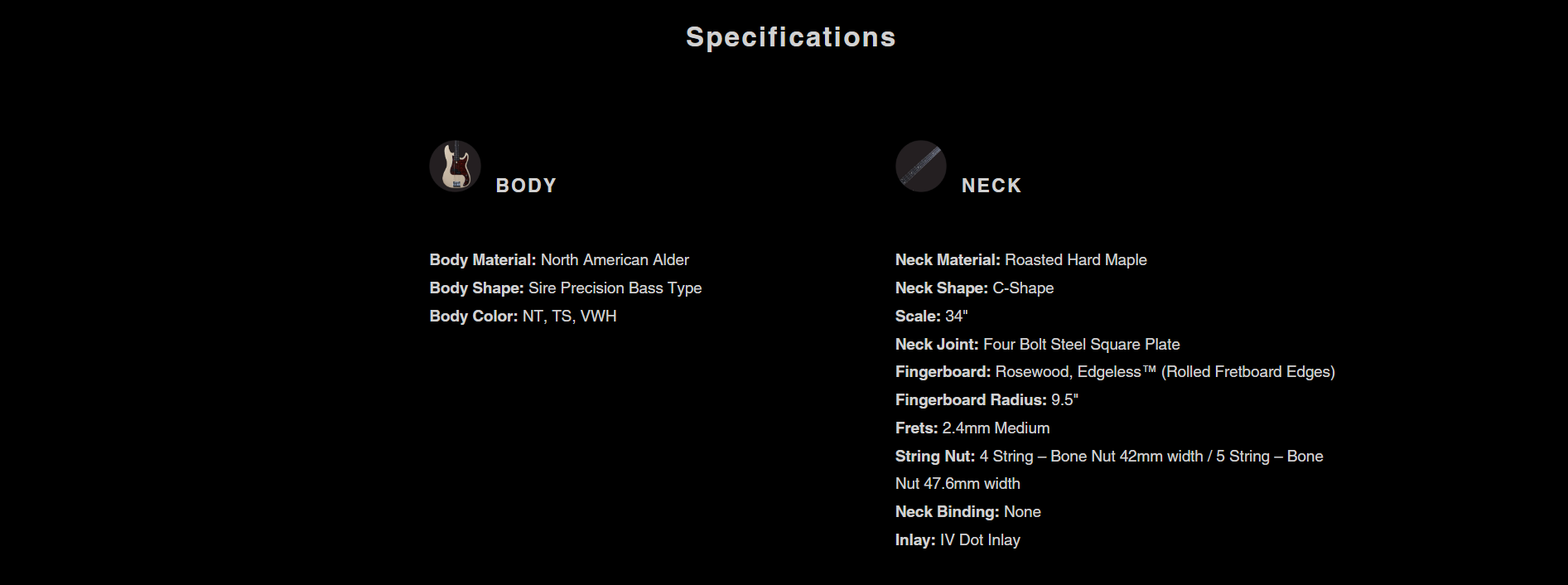The width and height of the screenshot is (1568, 585).
Task: Click the BODY section title
Action: pos(526,186)
